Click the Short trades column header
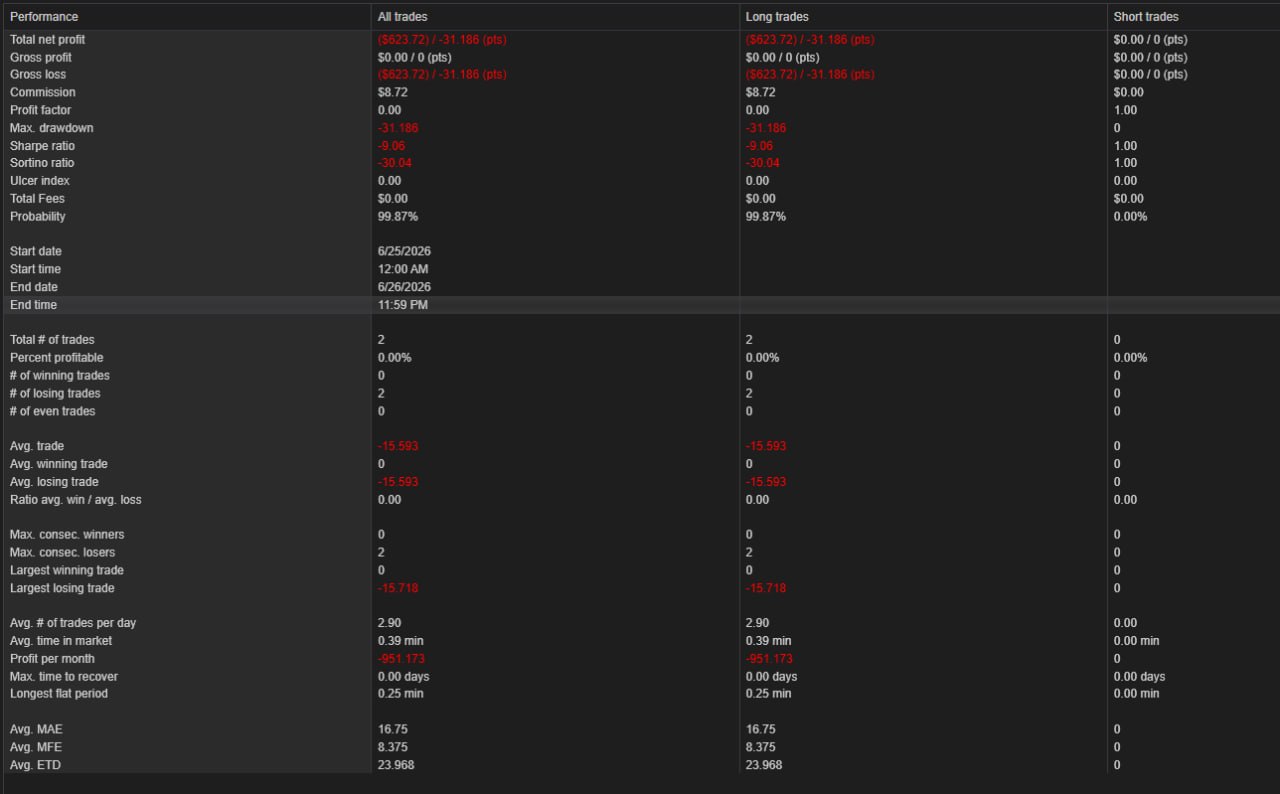The height and width of the screenshot is (794, 1280). pyautogui.click(x=1146, y=17)
